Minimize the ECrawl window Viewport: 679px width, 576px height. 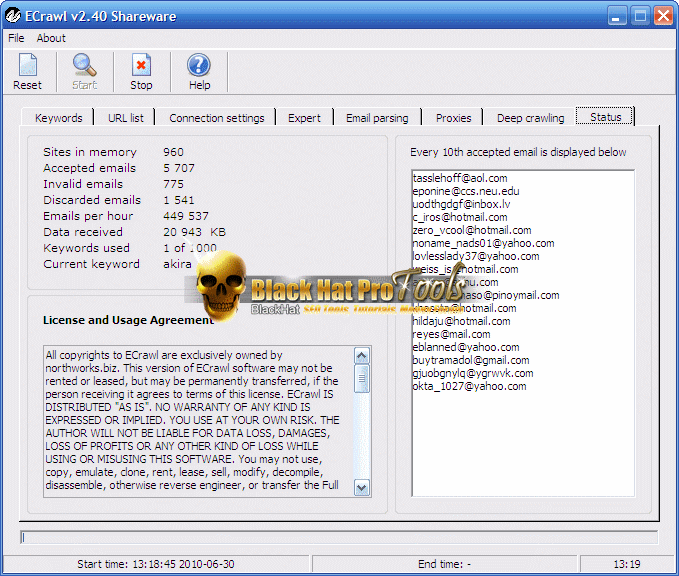click(617, 16)
